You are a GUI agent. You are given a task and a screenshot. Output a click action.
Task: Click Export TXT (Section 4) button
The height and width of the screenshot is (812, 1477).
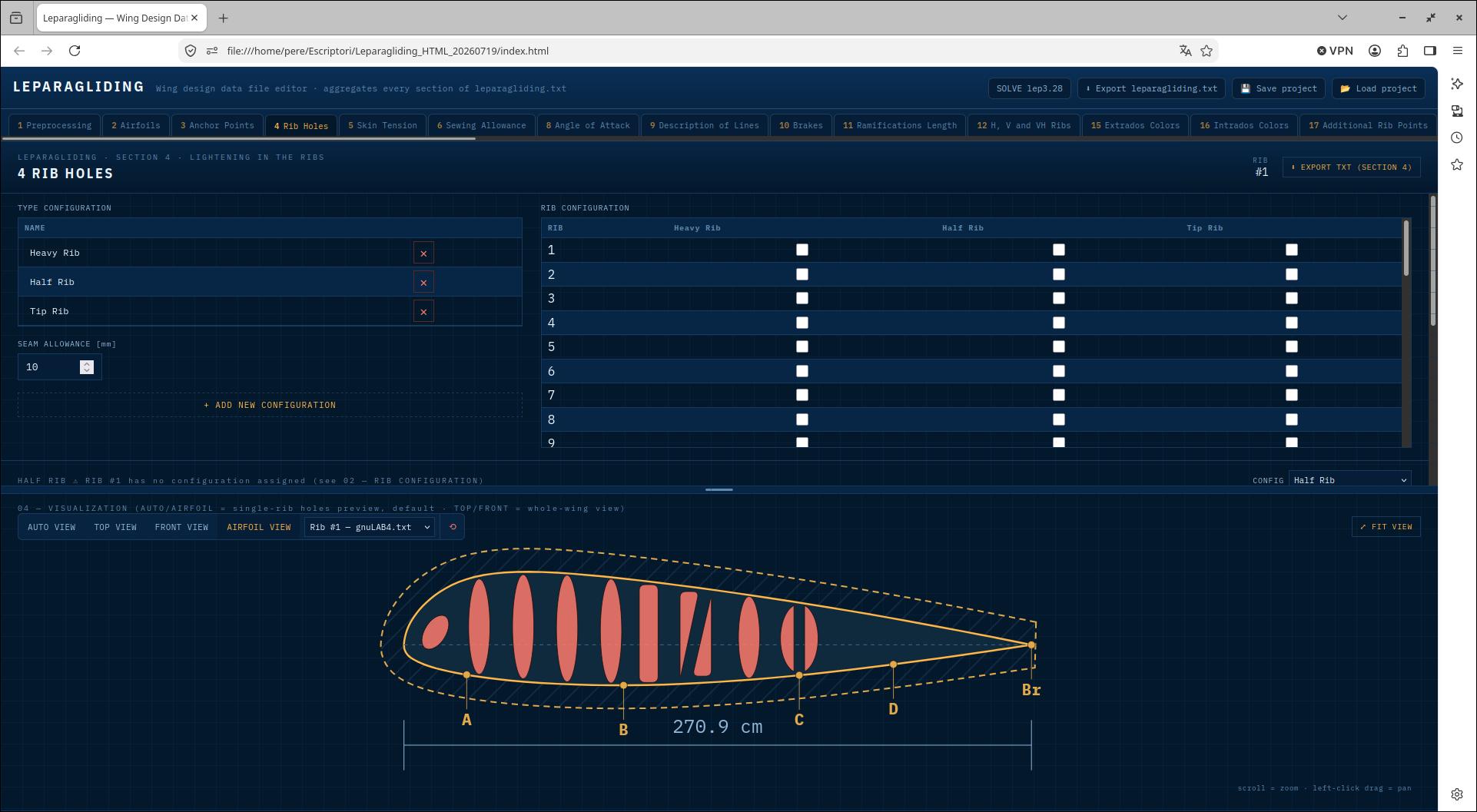click(1351, 167)
